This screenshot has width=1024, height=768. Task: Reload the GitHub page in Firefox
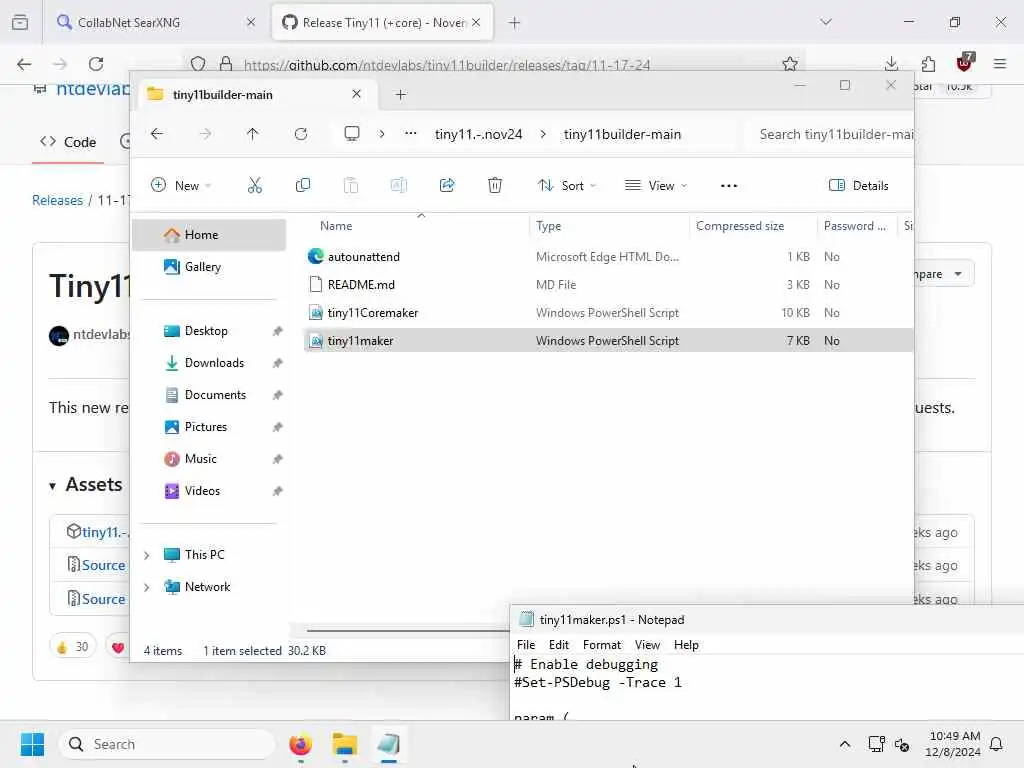[96, 64]
